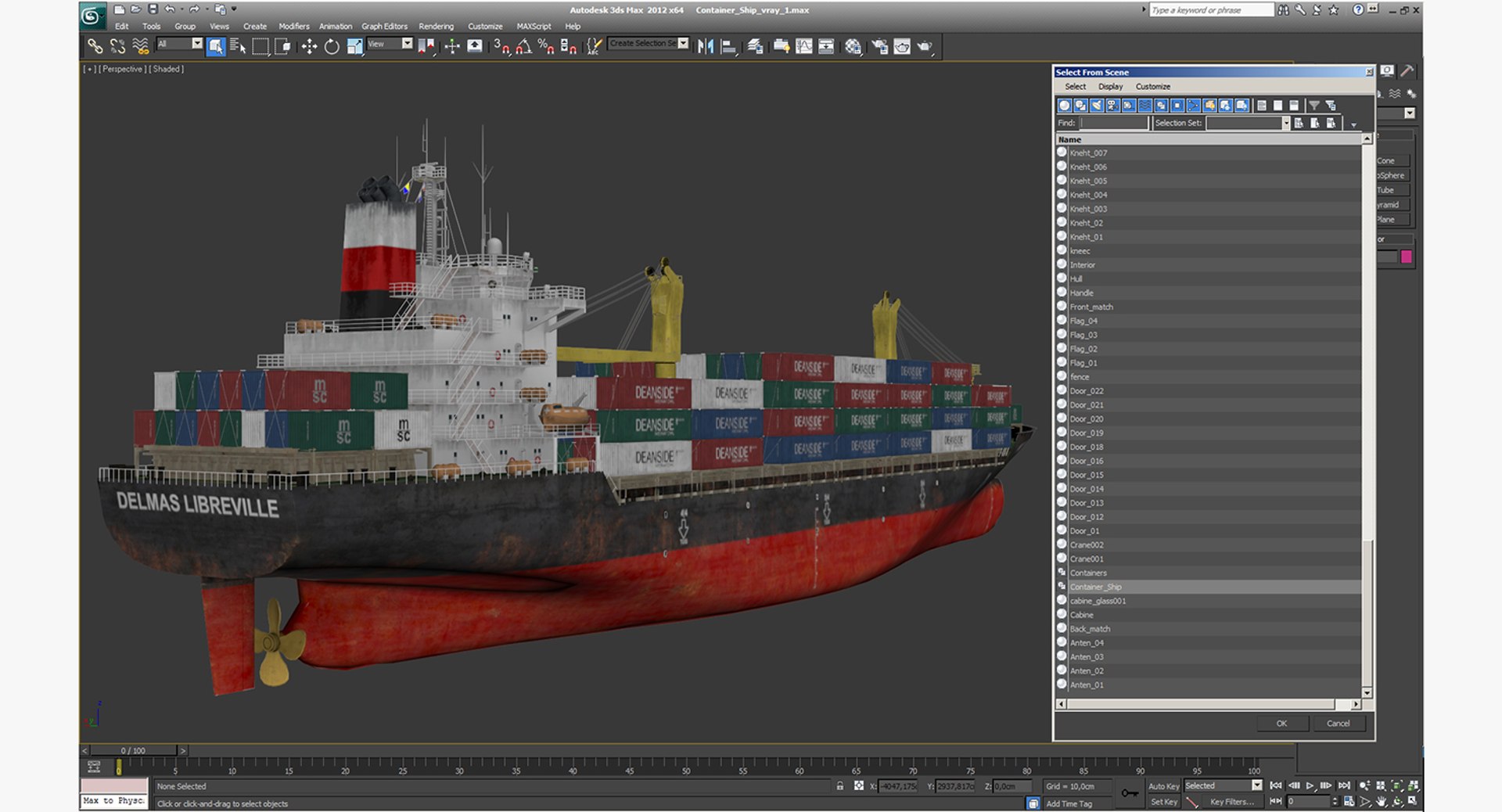Open the Create Selection Set dropdown
Image resolution: width=1502 pixels, height=812 pixels.
[x=683, y=44]
